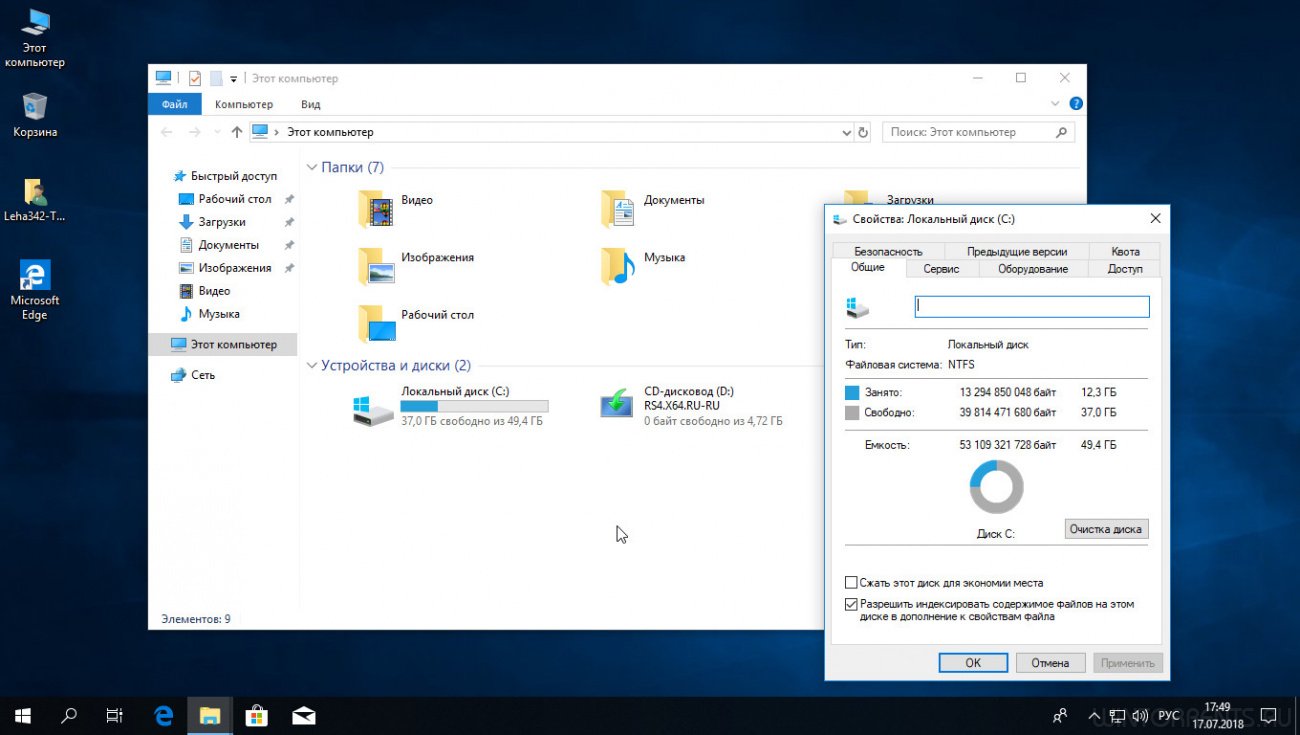This screenshot has width=1300, height=735.
Task: Enable Сжать этот диск для экономии места
Action: pos(851,582)
